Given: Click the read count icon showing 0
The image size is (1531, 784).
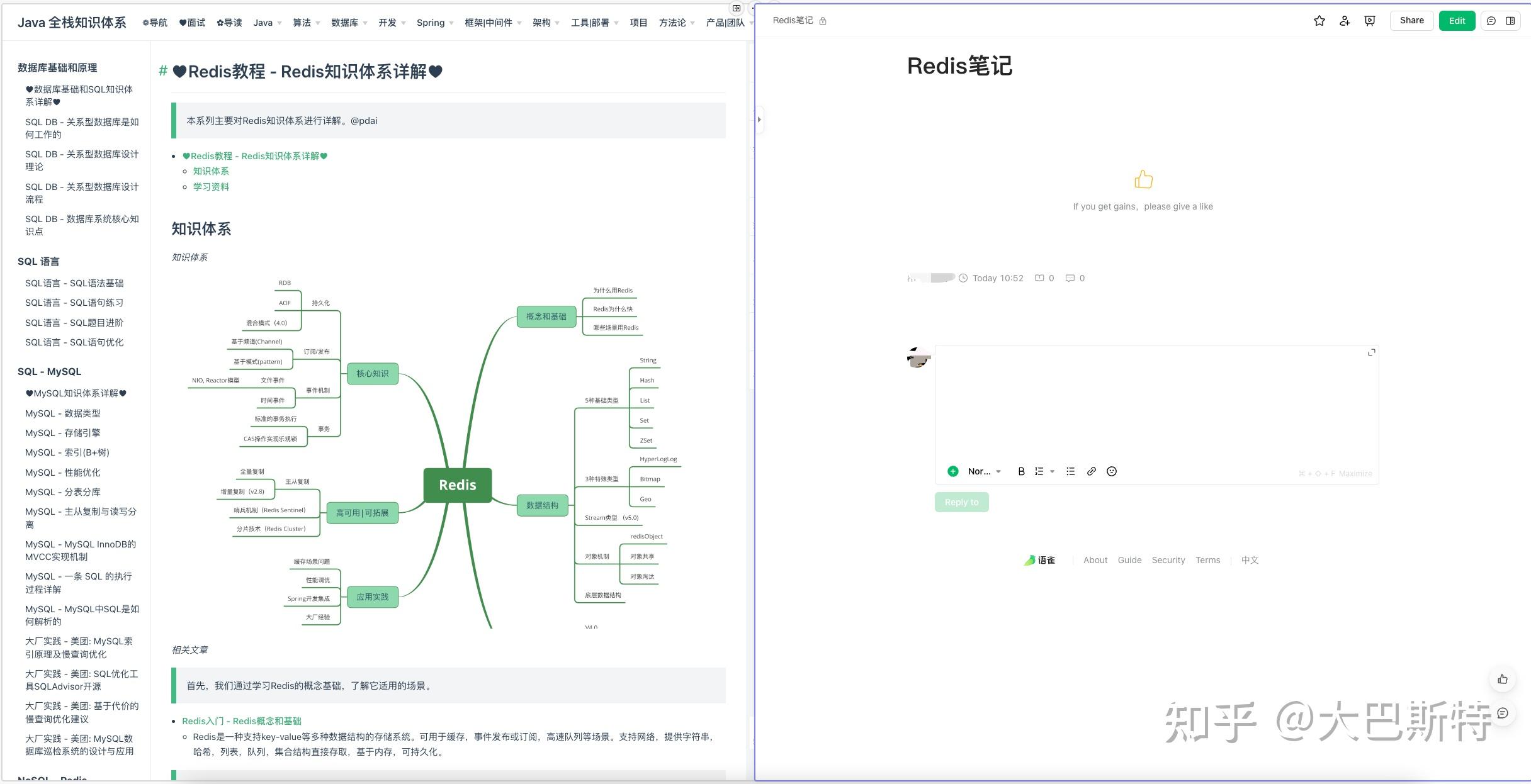Looking at the screenshot, I should coord(1039,278).
